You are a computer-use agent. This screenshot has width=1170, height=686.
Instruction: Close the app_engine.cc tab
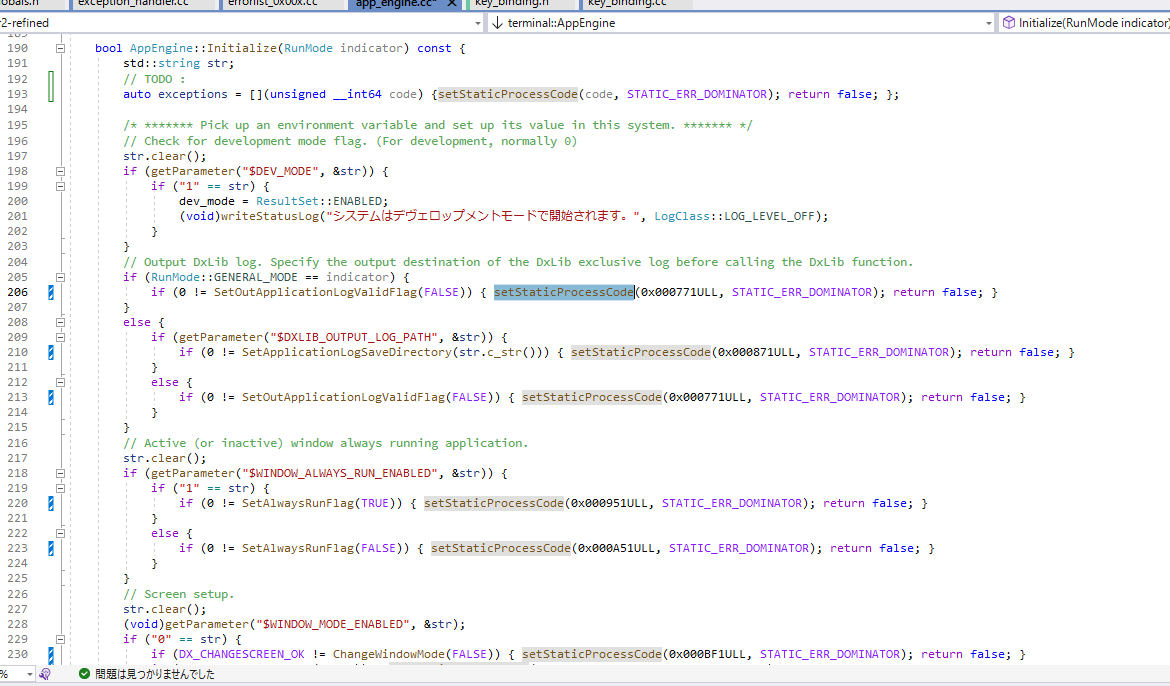pyautogui.click(x=451, y=4)
